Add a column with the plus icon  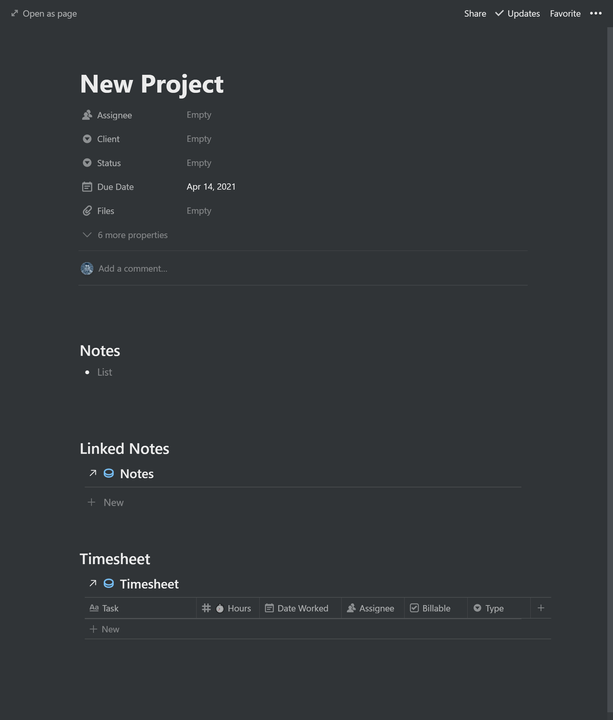(x=541, y=608)
